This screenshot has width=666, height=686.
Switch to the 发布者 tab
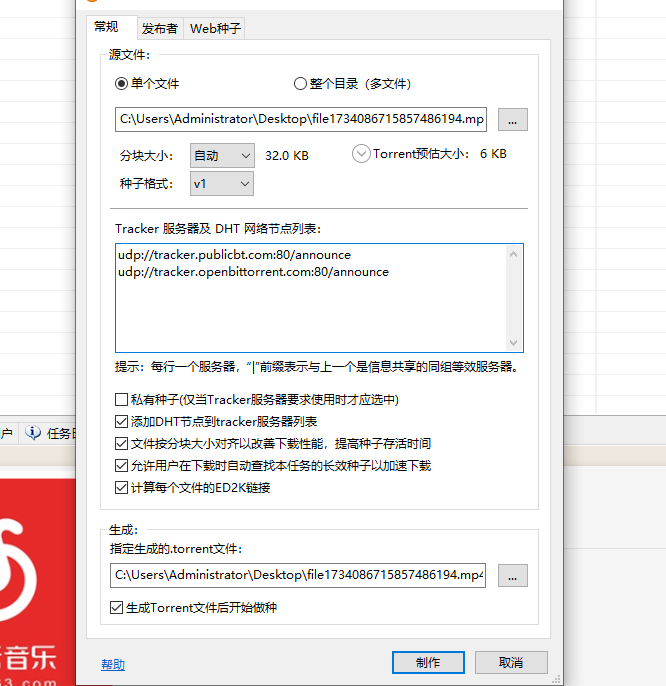pyautogui.click(x=160, y=29)
